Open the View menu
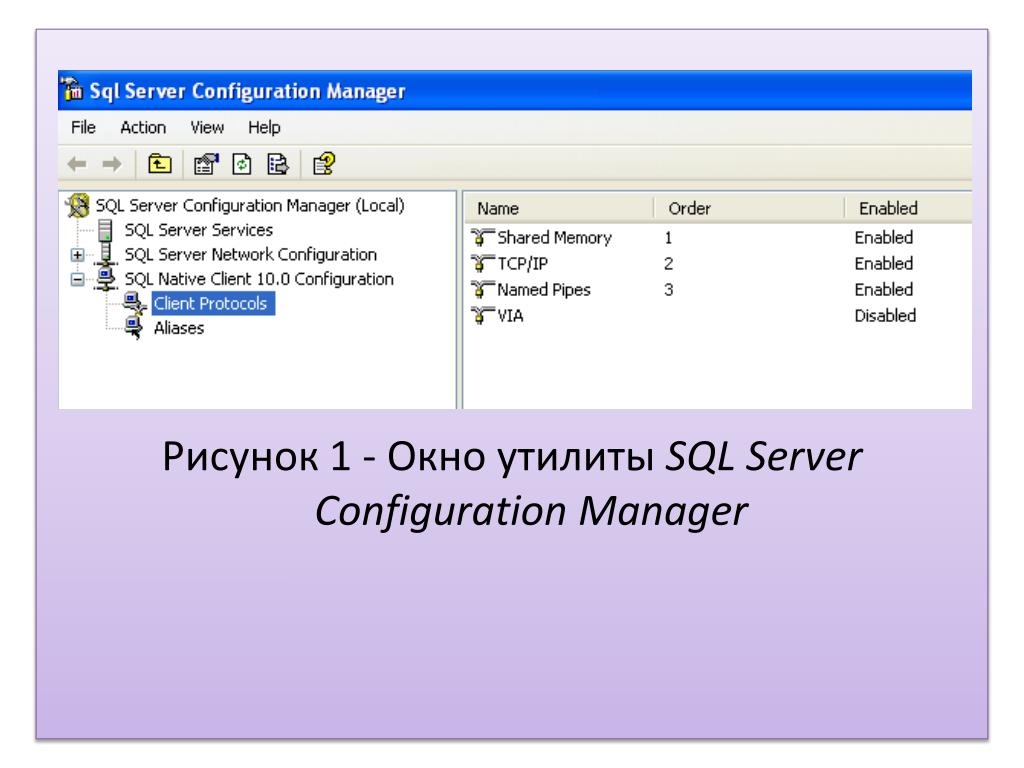 [x=207, y=127]
